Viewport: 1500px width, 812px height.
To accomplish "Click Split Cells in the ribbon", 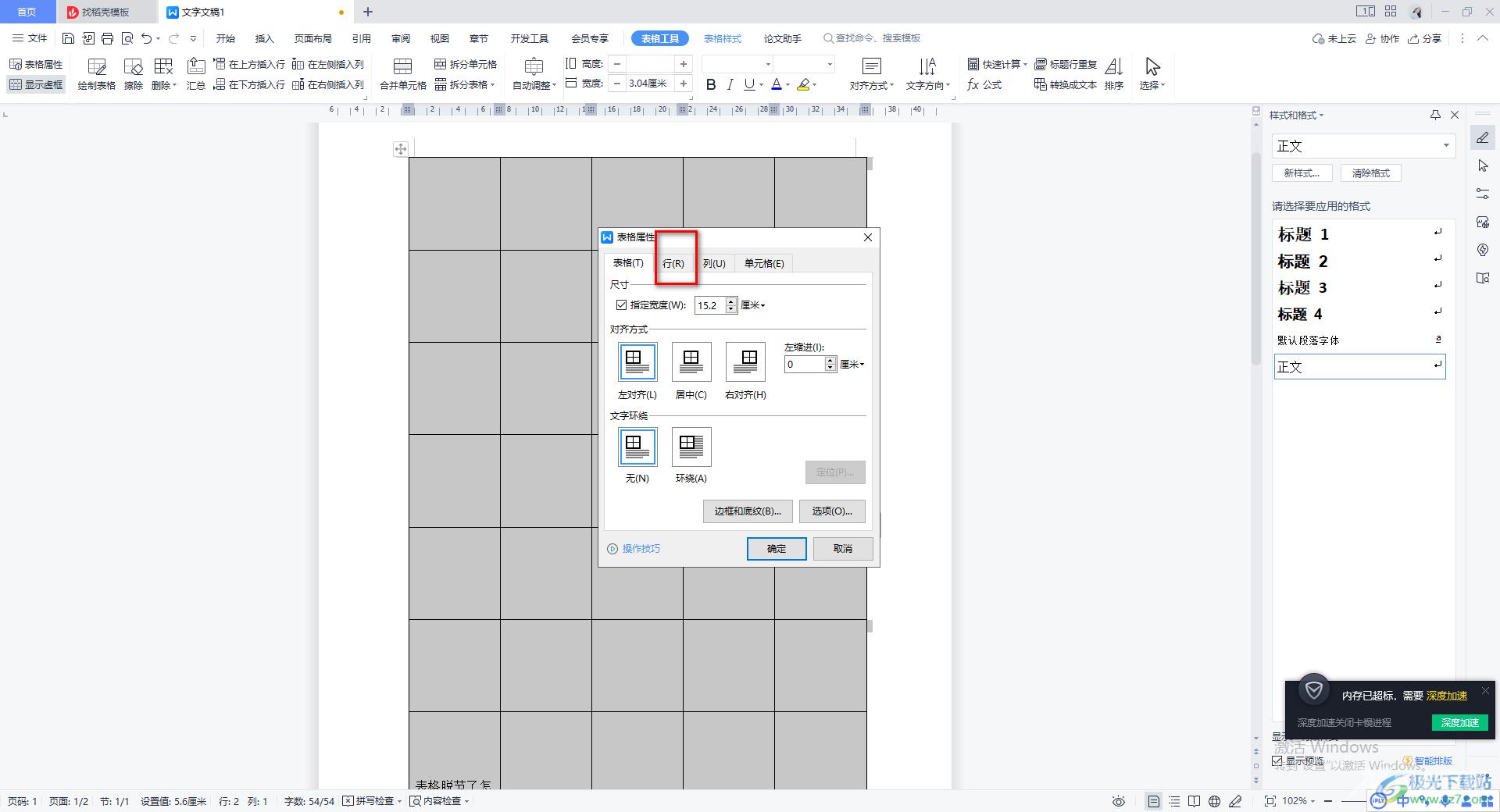I will [x=466, y=64].
